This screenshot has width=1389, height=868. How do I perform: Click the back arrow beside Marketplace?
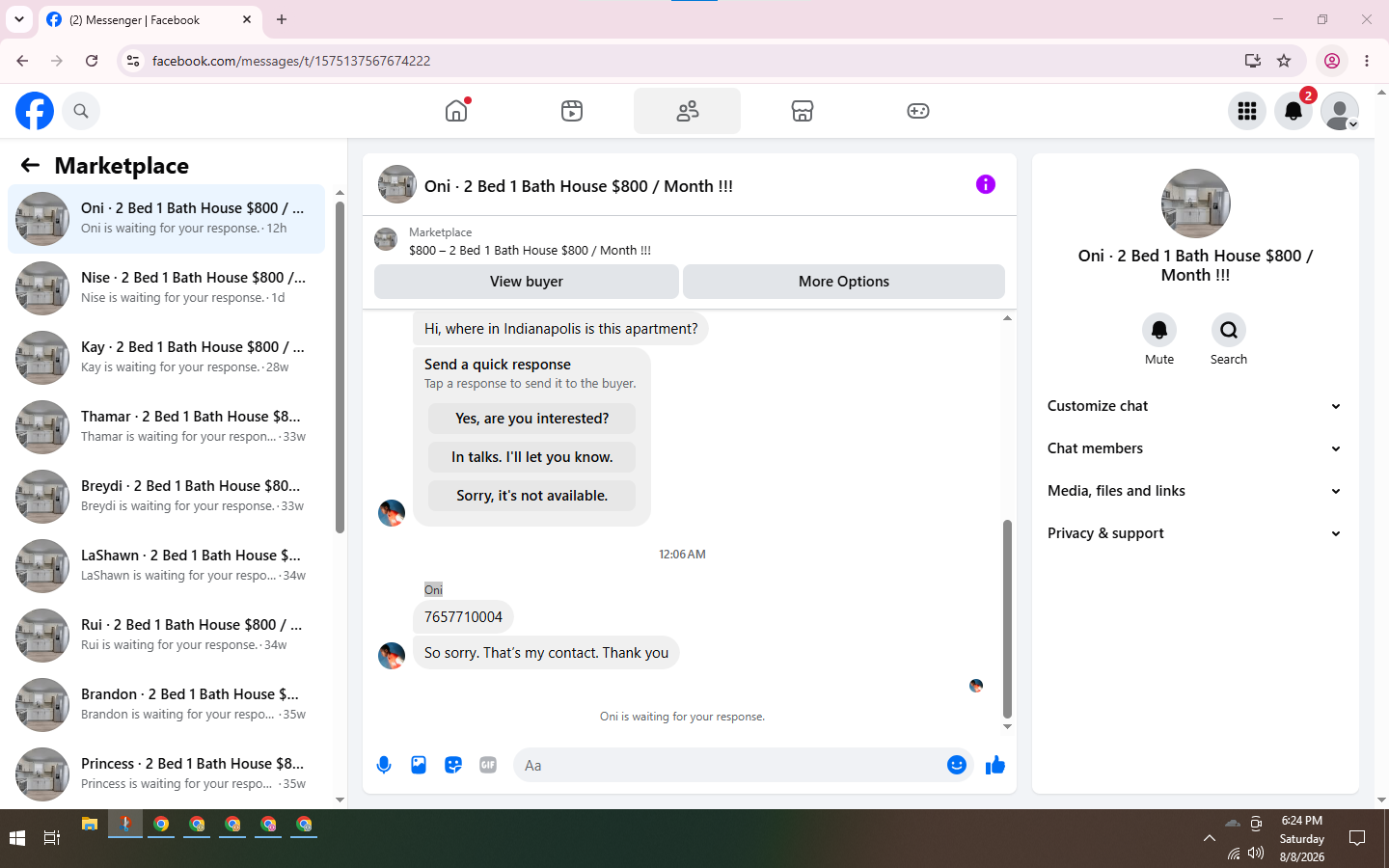coord(30,165)
